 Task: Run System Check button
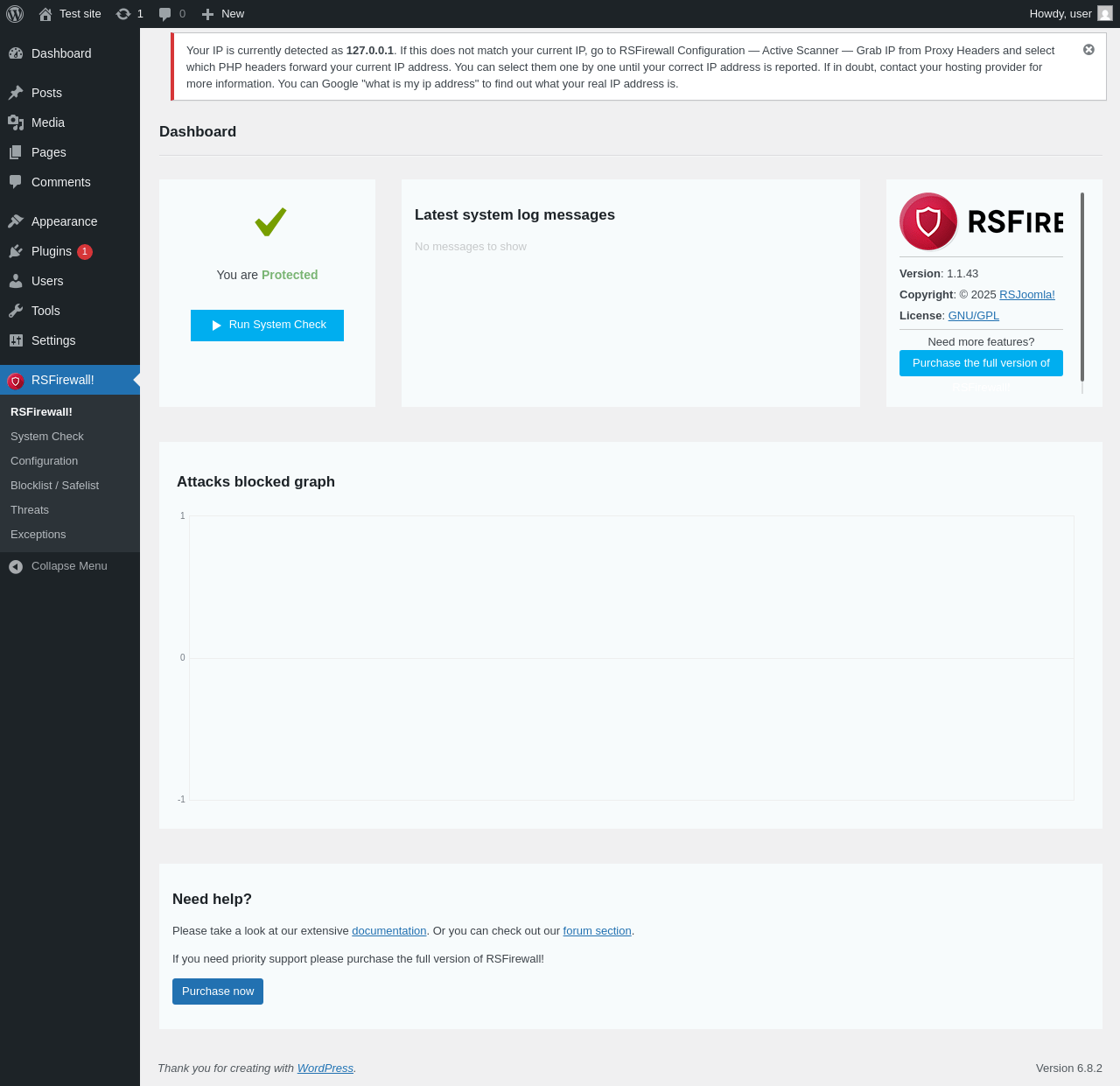tap(267, 326)
